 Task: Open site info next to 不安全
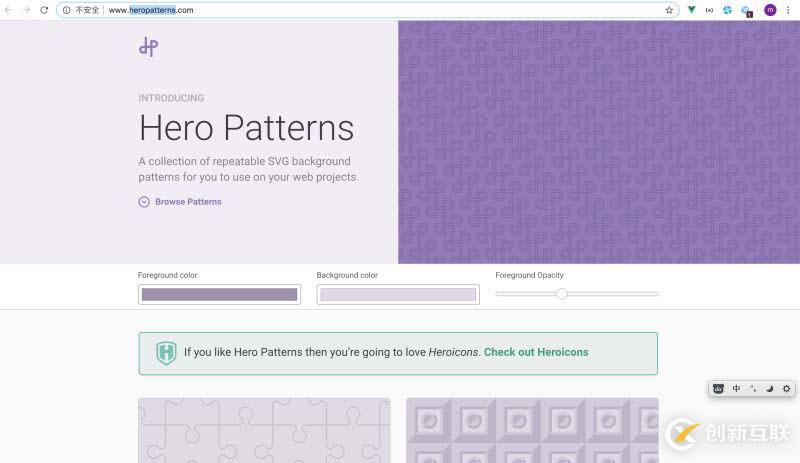pyautogui.click(x=66, y=10)
